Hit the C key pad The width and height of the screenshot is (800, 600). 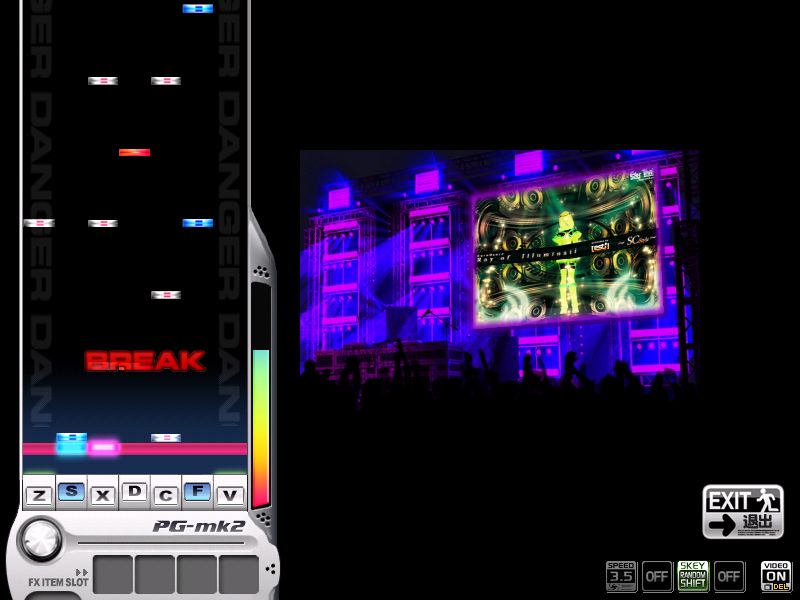pos(166,494)
